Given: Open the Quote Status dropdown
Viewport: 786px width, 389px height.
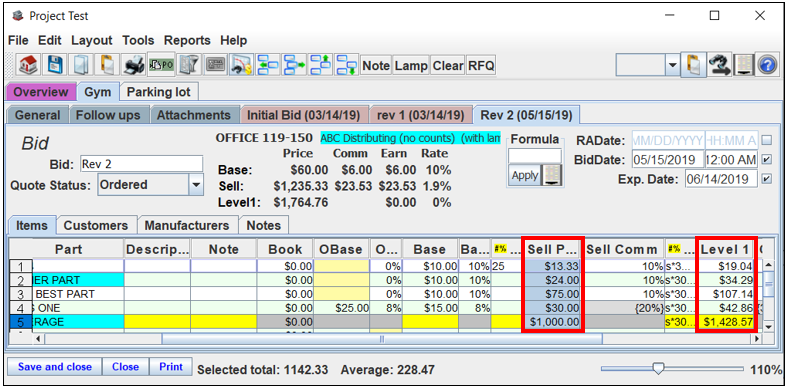Looking at the screenshot, I should (195, 185).
